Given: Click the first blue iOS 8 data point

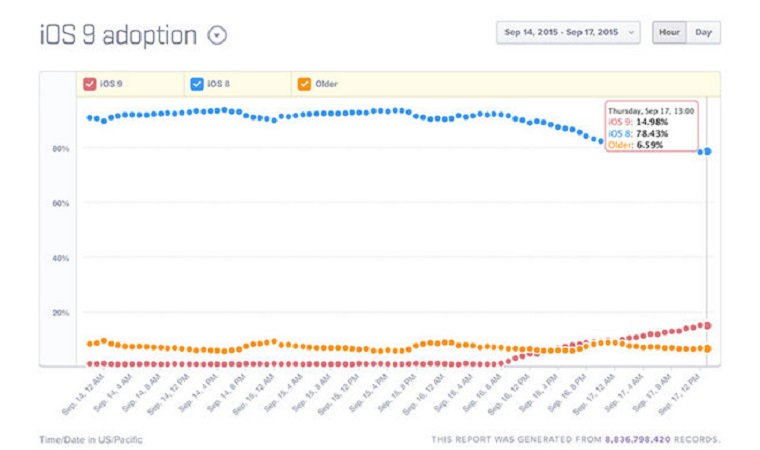Looking at the screenshot, I should (x=89, y=118).
